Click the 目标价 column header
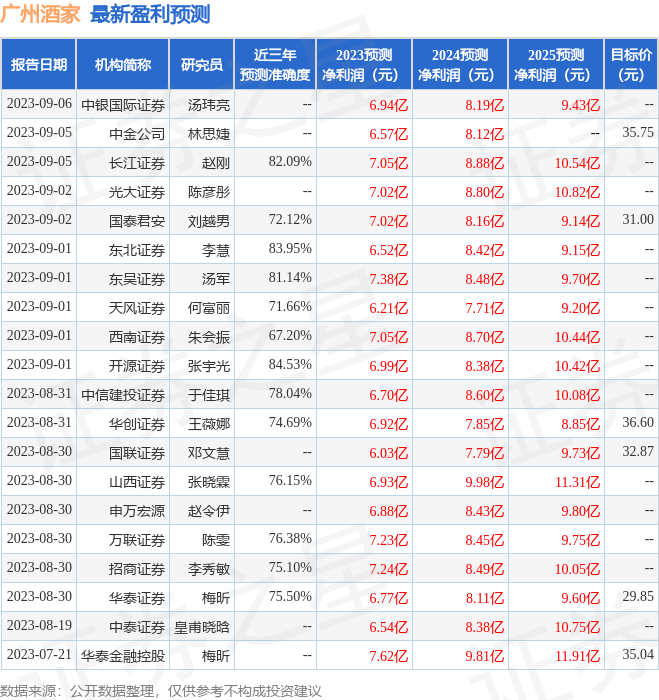The image size is (659, 700). [x=631, y=65]
